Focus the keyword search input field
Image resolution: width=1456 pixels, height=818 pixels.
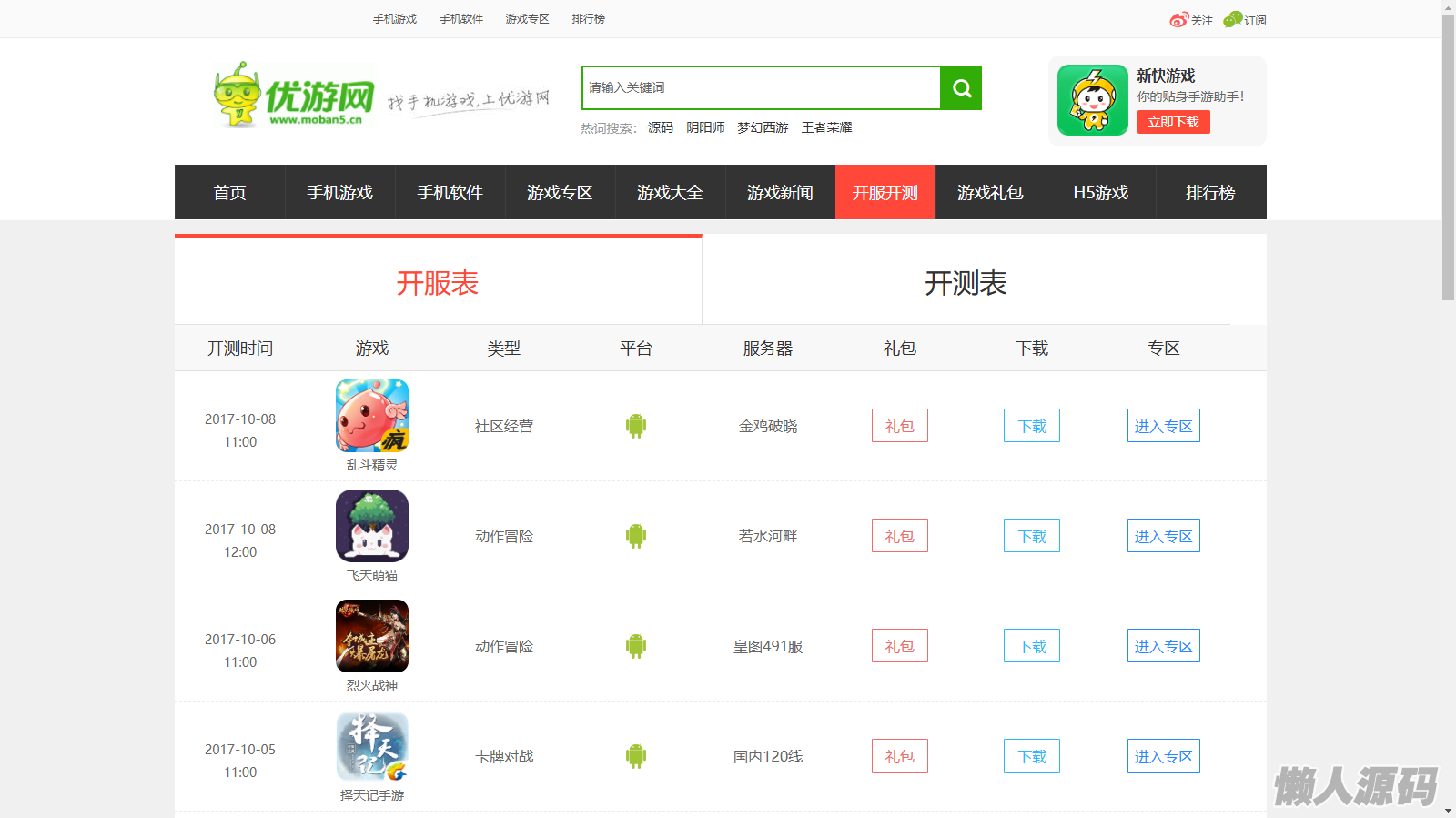[761, 87]
